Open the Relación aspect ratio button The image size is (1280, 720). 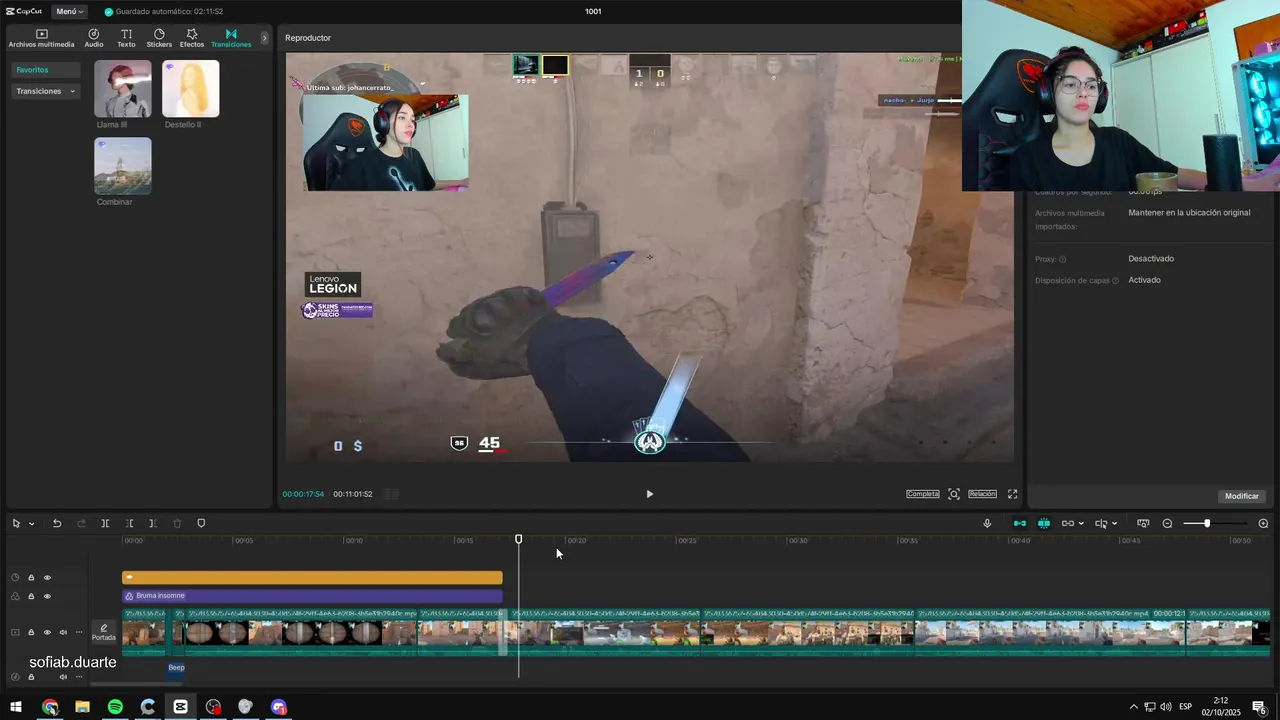[982, 494]
